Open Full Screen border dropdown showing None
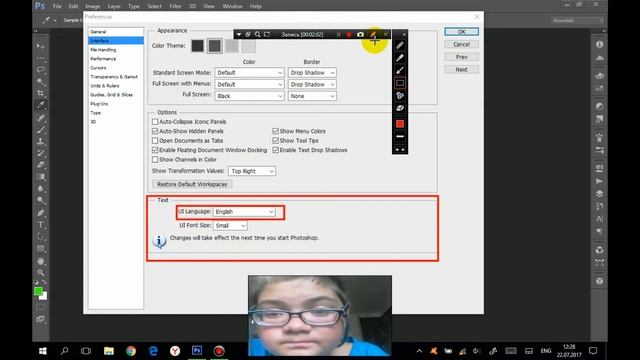 pos(312,96)
